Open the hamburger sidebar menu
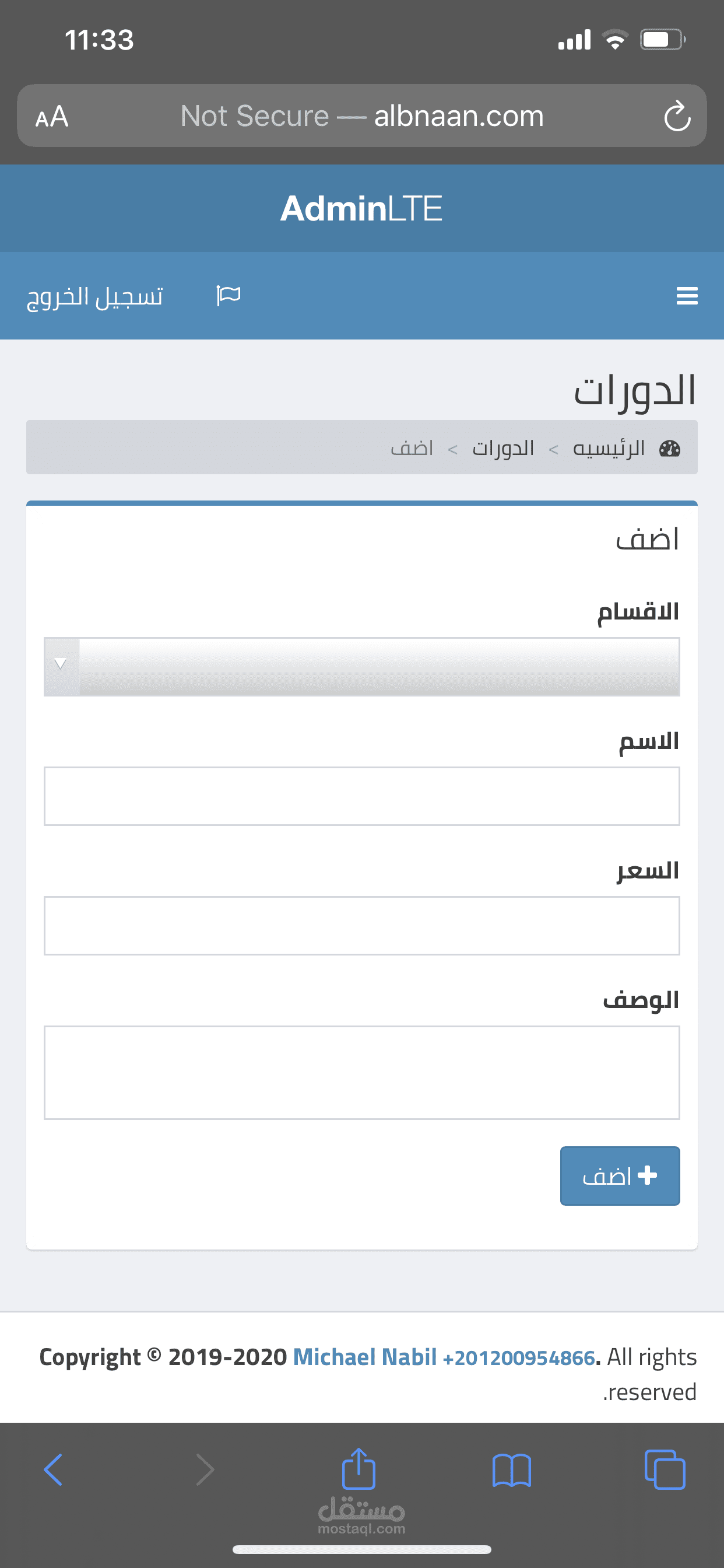 (x=687, y=296)
